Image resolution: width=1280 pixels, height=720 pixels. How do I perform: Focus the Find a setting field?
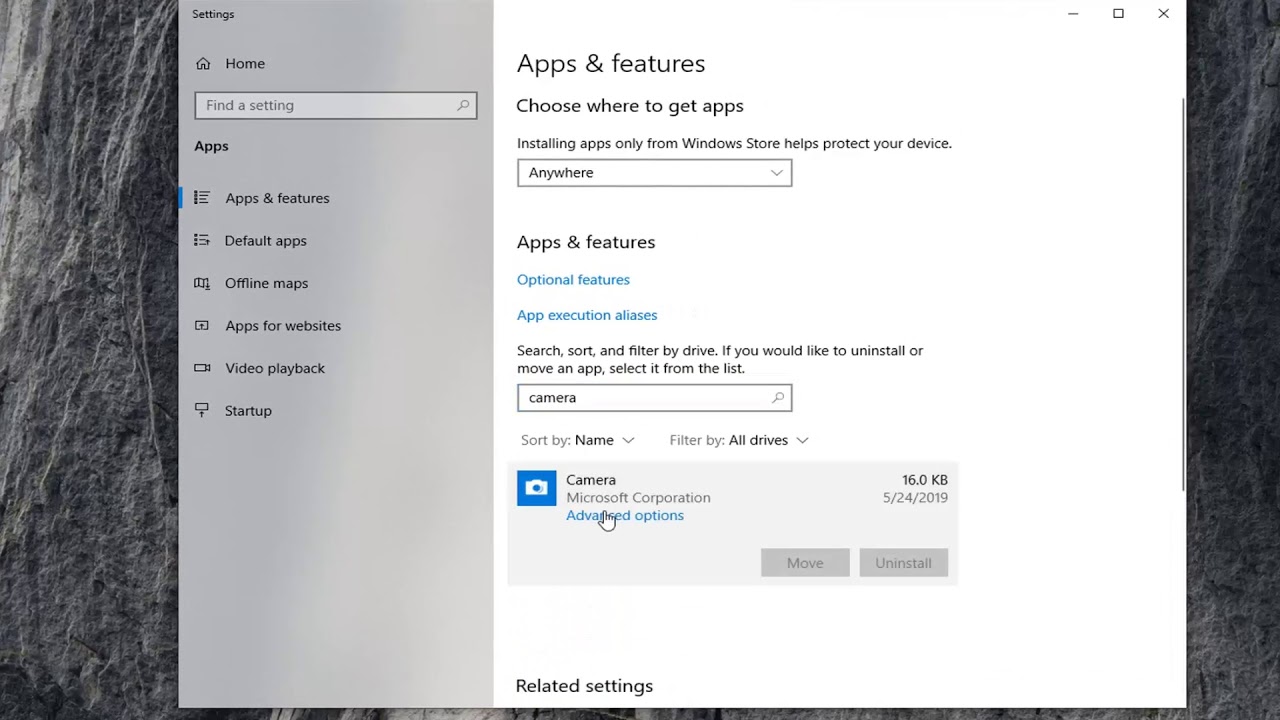(x=336, y=105)
